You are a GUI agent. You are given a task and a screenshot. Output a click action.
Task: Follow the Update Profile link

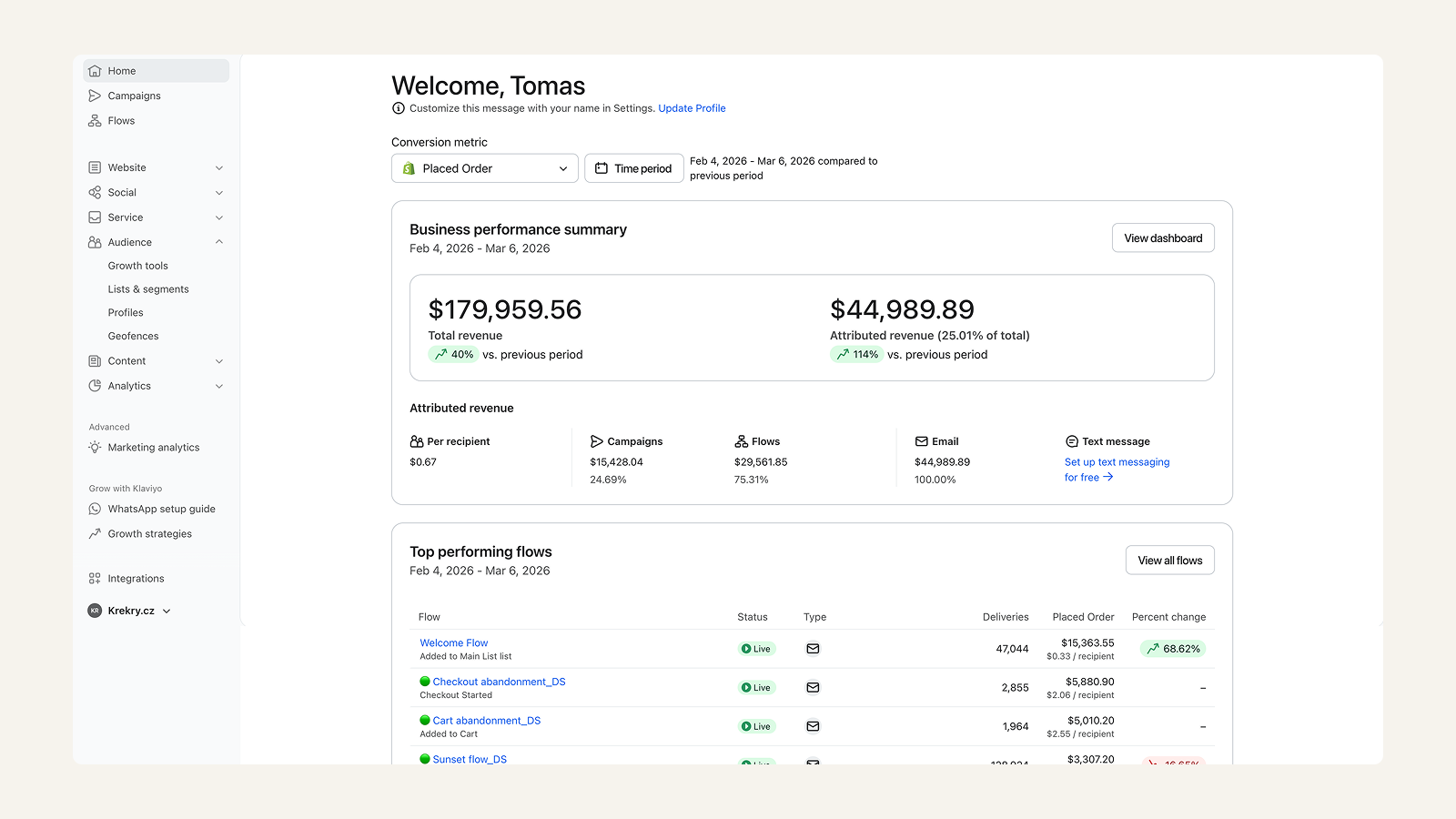[x=692, y=108]
